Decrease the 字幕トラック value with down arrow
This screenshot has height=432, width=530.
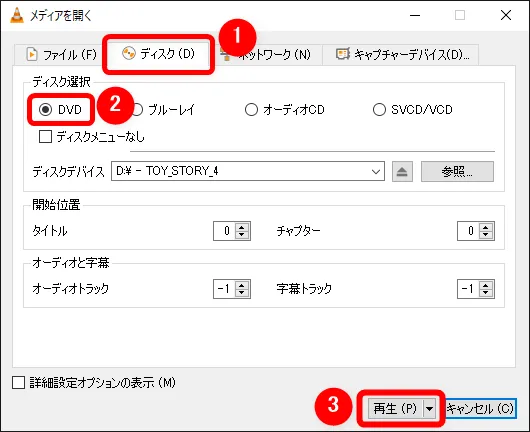[x=486, y=293]
